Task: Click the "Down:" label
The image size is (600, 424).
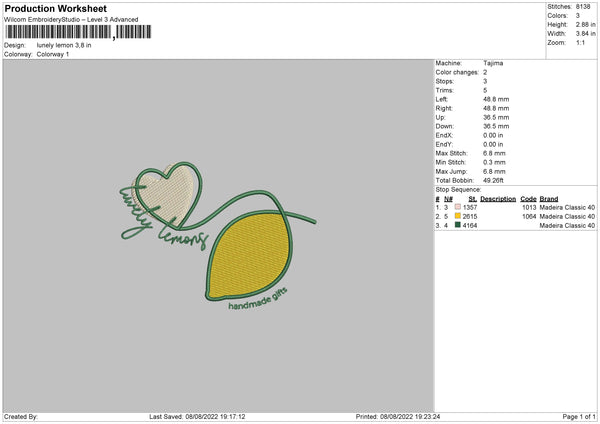Action: [x=445, y=126]
